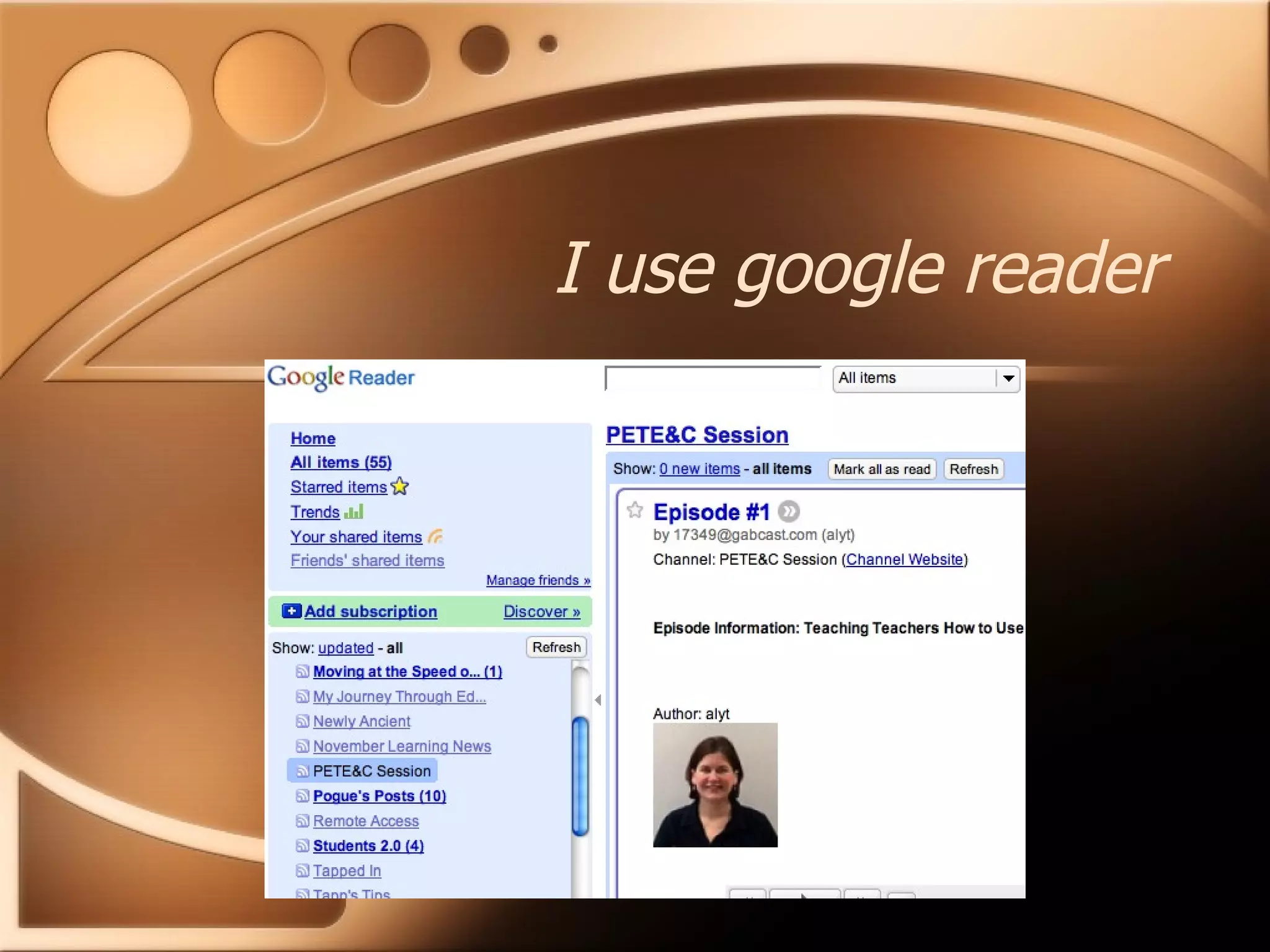Open the Episode #1 title
The width and height of the screenshot is (1270, 952).
(711, 512)
